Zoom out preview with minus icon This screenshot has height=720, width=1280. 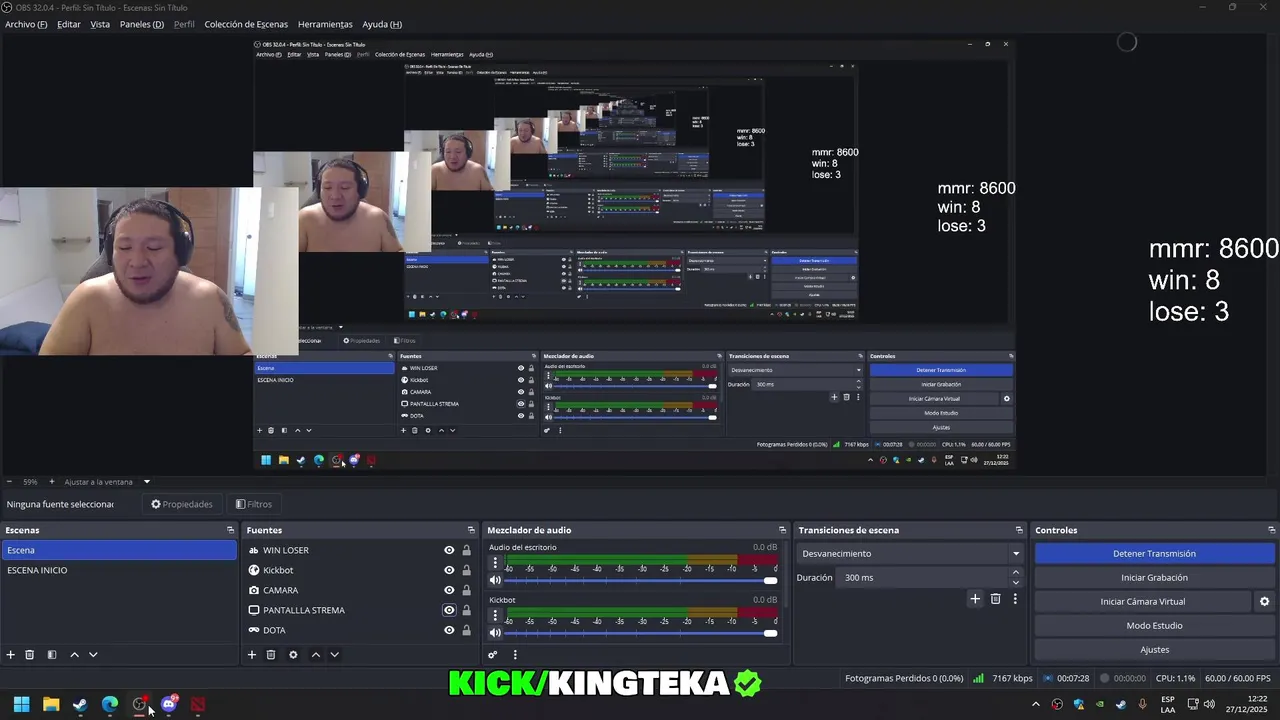click(x=10, y=482)
